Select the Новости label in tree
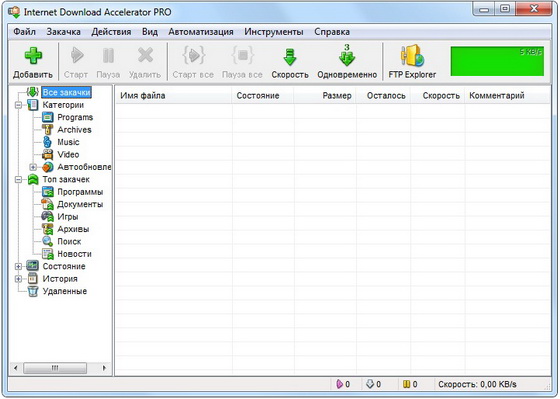The image size is (560, 399). (74, 254)
